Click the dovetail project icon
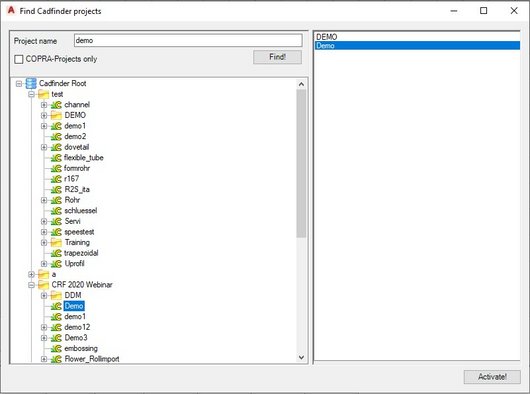The height and width of the screenshot is (394, 530). (56, 147)
